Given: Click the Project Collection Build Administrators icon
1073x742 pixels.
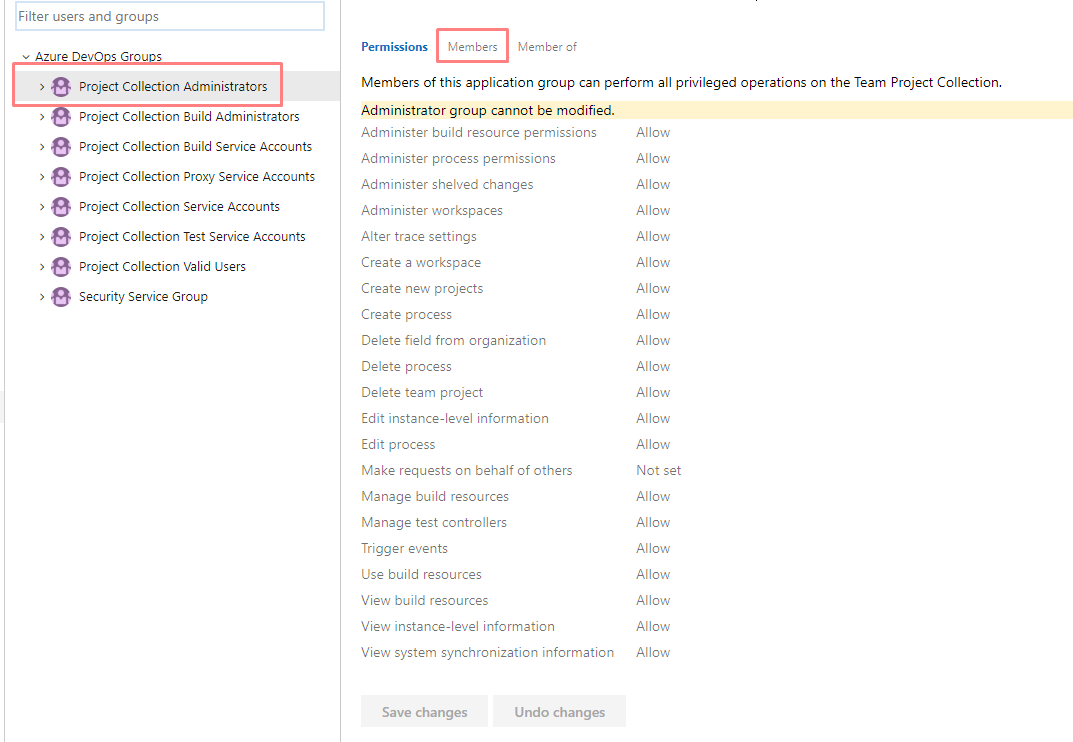Looking at the screenshot, I should pos(61,117).
